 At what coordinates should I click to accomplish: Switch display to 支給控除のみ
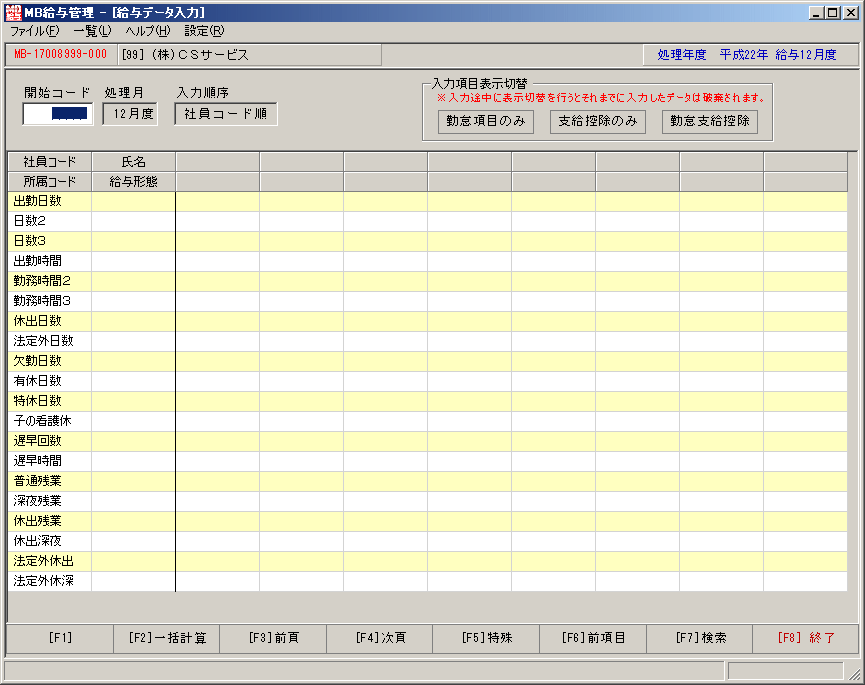[x=597, y=121]
